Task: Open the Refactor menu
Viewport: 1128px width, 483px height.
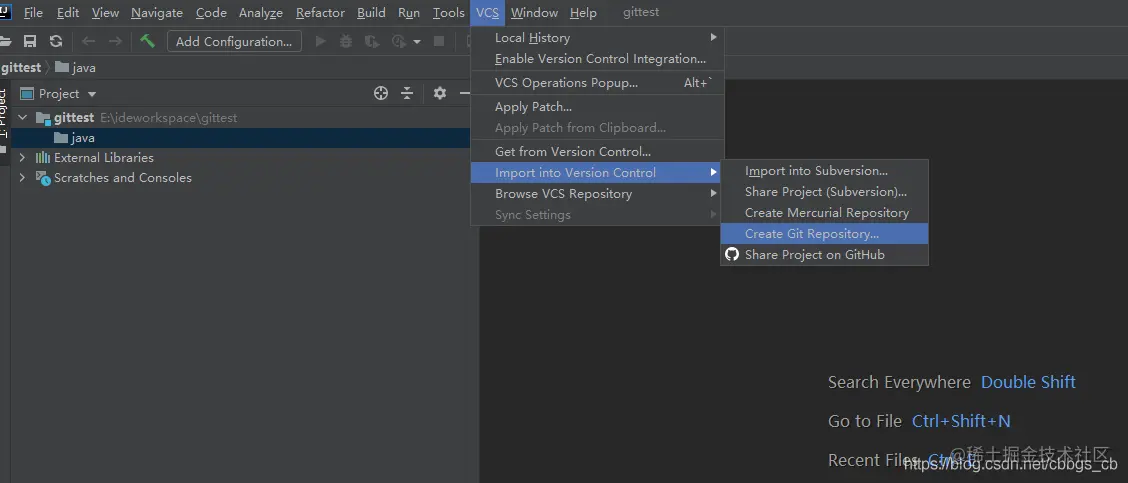Action: (x=320, y=12)
